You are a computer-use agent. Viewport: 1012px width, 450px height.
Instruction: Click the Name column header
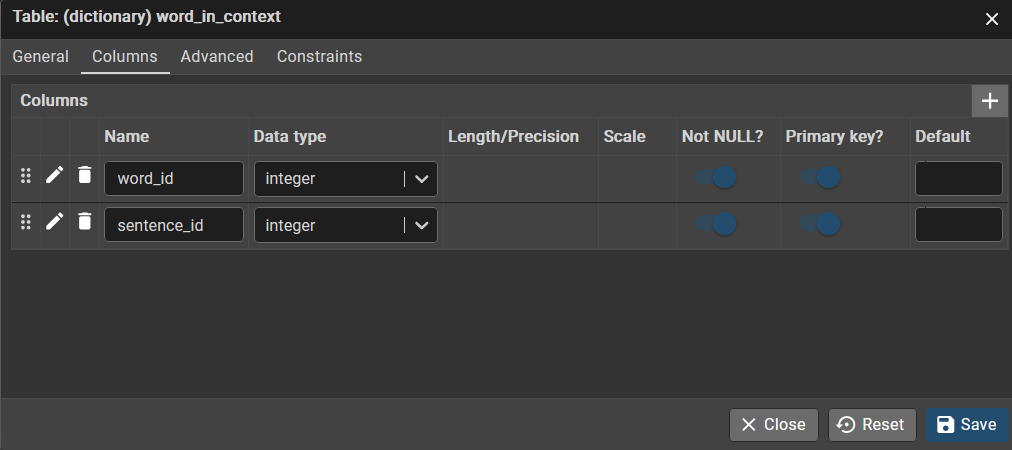[x=126, y=136]
